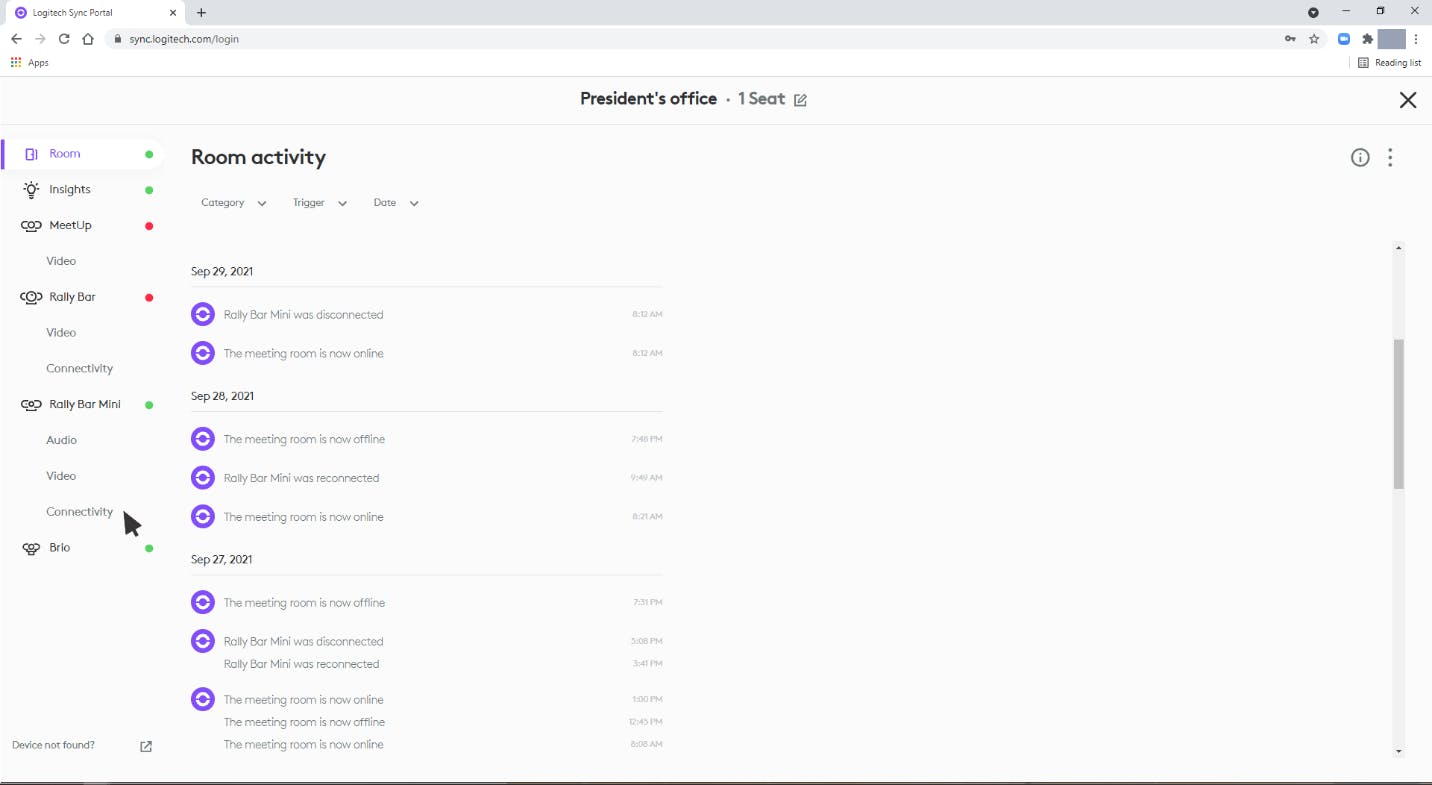The image size is (1432, 785).
Task: Open Audio under Rally Bar Mini
Action: pos(61,440)
